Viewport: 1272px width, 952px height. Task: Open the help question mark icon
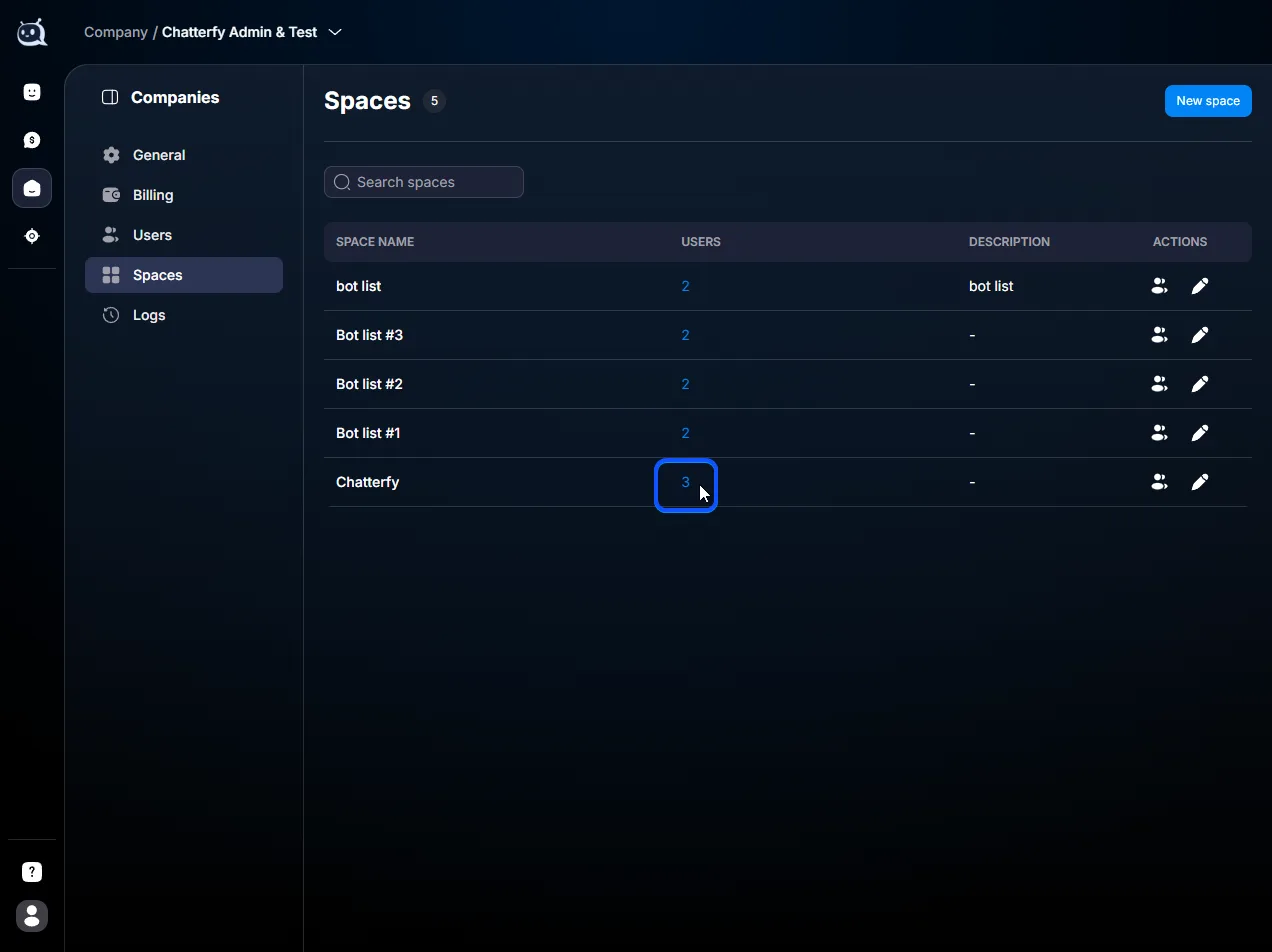tap(32, 872)
